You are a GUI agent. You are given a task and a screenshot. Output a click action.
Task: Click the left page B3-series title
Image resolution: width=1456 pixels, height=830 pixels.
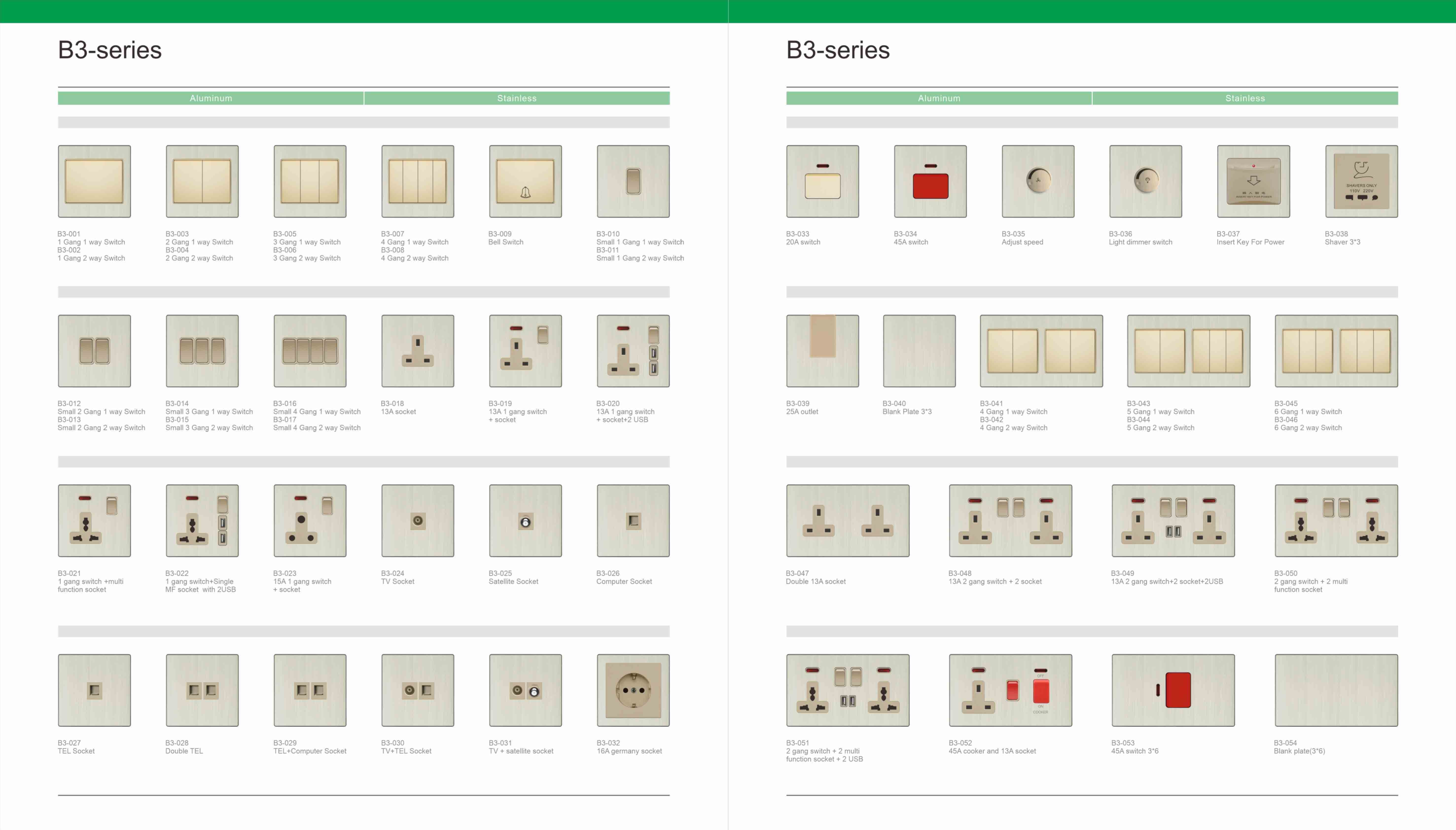(109, 50)
